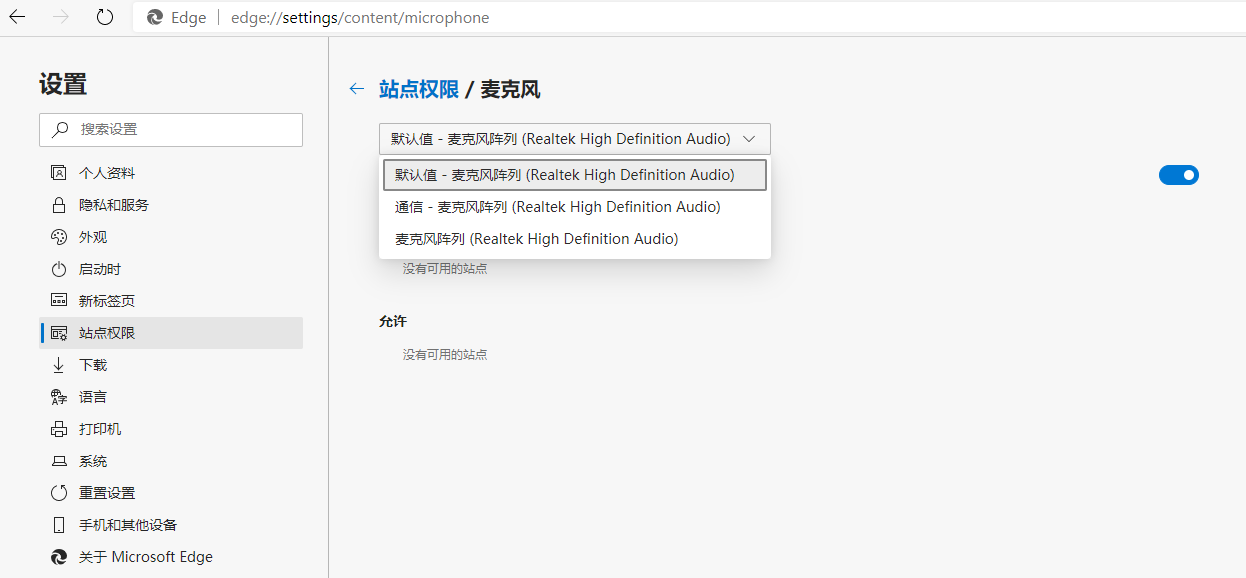Click the magnifier icon in settings search
The height and width of the screenshot is (578, 1246).
coord(60,129)
